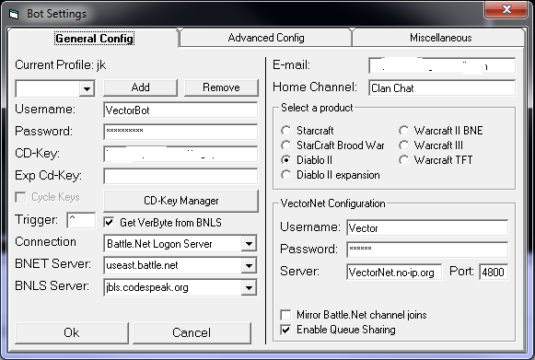
Task: Expand the BNLS Server dropdown arrow
Action: click(249, 288)
